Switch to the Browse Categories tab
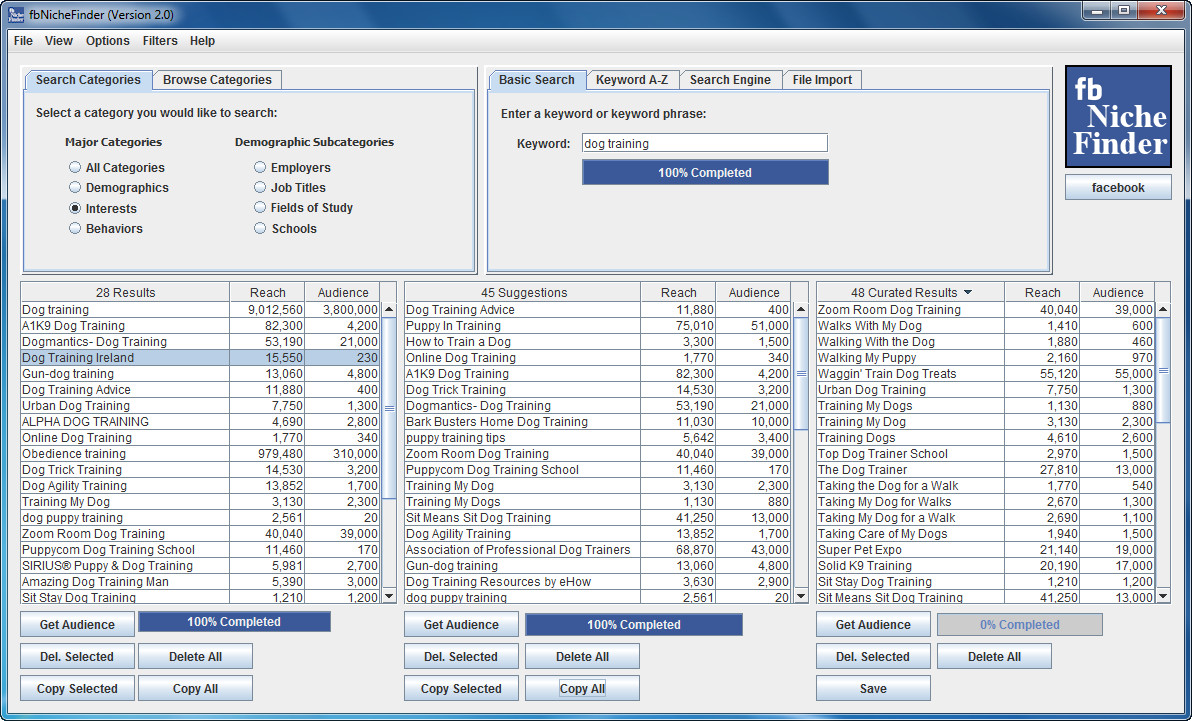Image resolution: width=1192 pixels, height=721 pixels. (x=217, y=80)
